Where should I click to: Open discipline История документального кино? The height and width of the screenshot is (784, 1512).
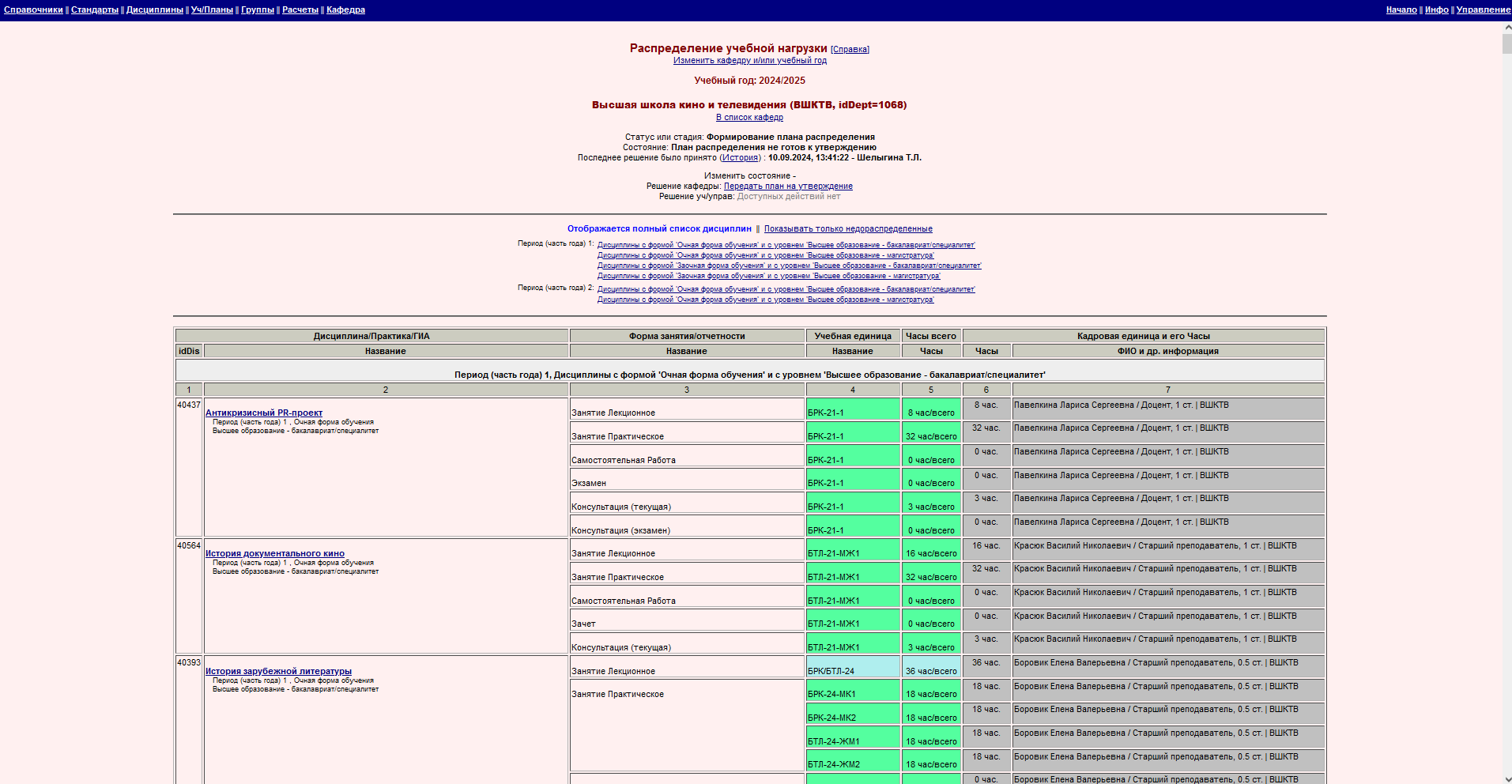point(274,553)
